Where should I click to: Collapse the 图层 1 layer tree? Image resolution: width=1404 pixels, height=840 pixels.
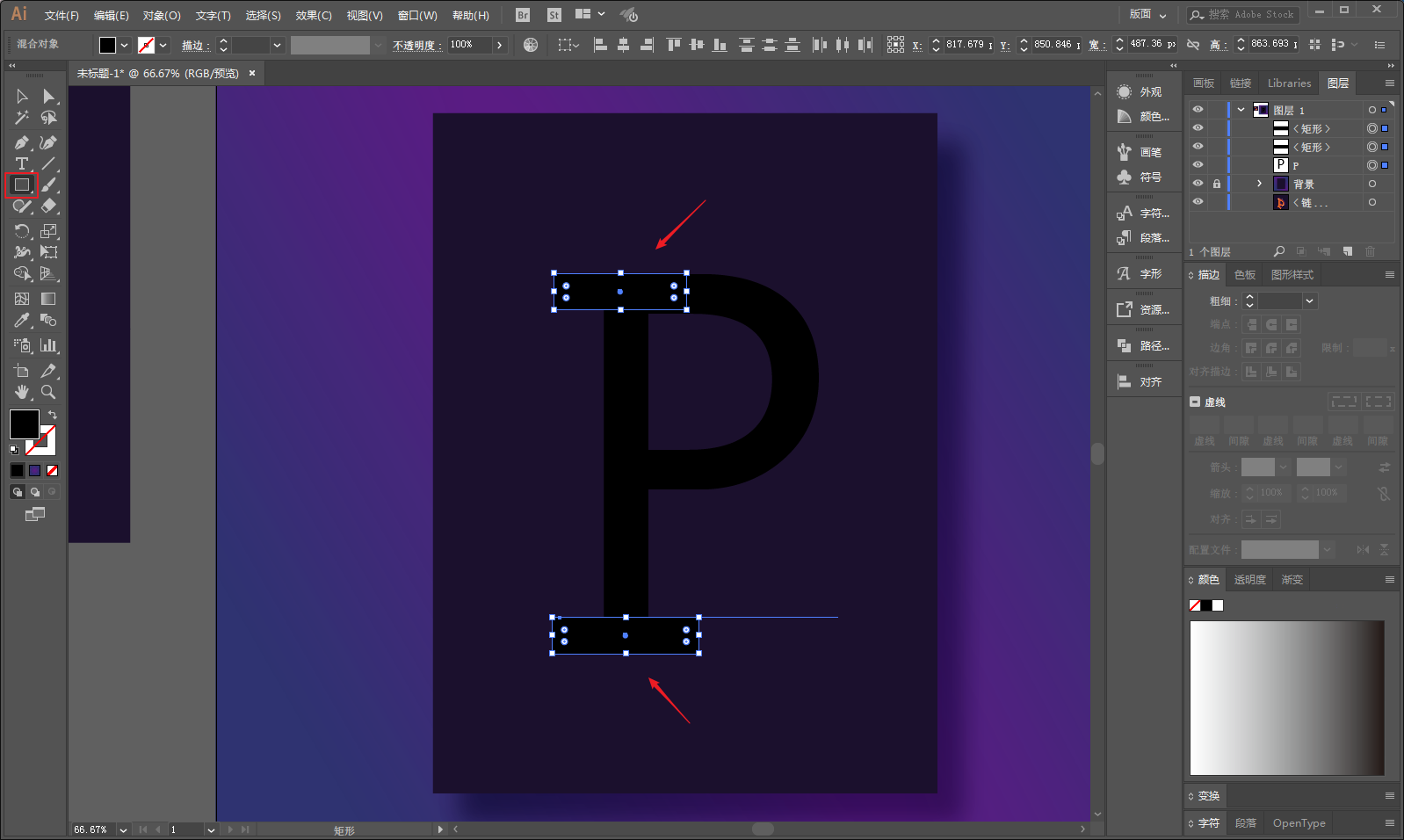point(1241,110)
